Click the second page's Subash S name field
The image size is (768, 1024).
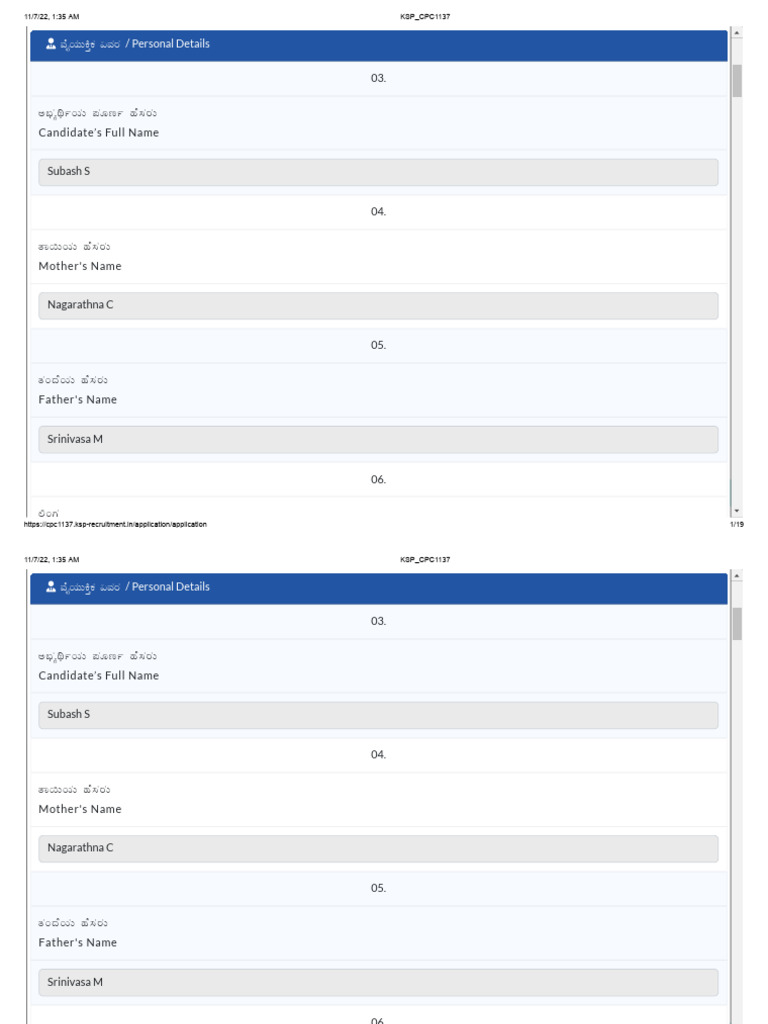tap(378, 715)
